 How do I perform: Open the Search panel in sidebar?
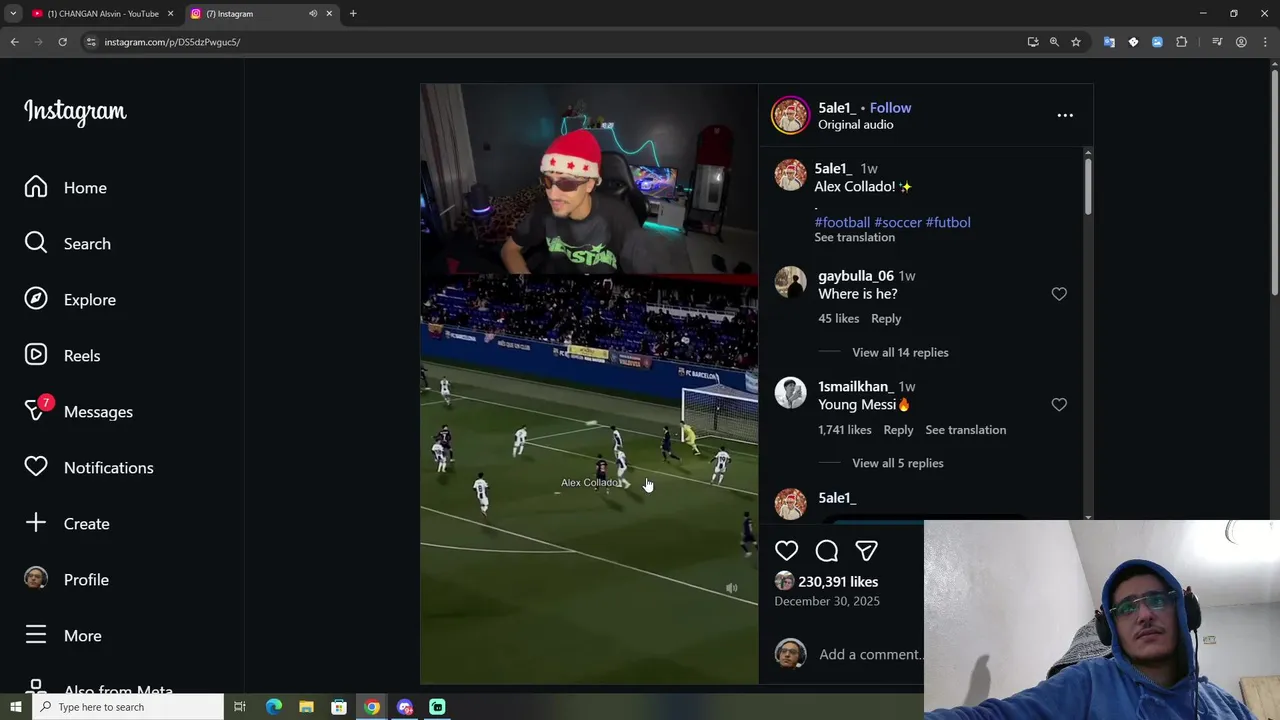(x=68, y=244)
